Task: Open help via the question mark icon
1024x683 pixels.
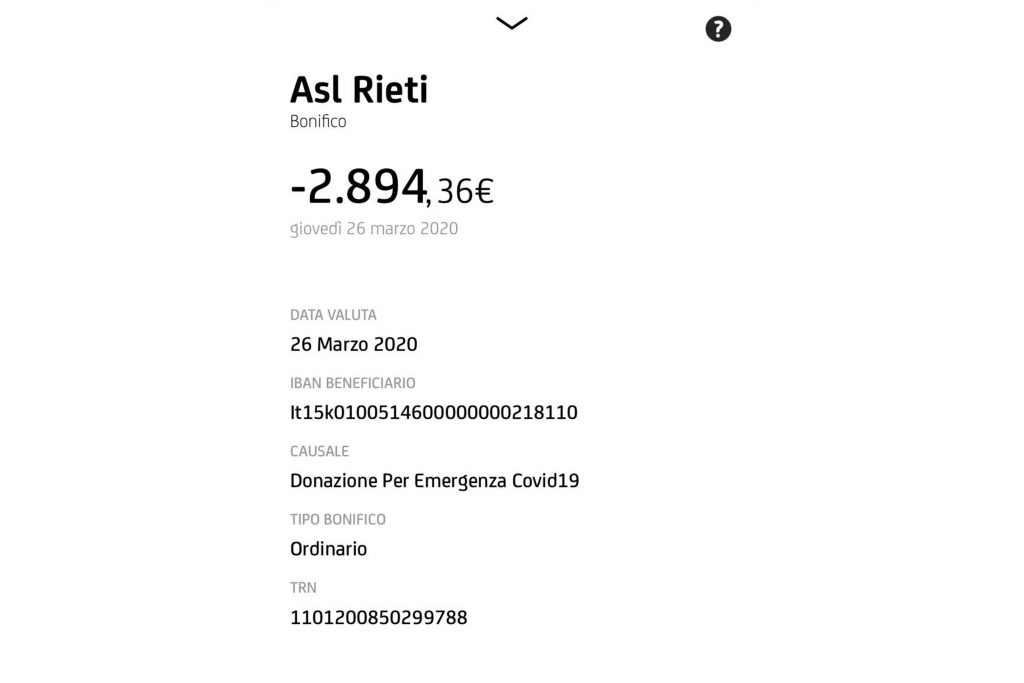Action: point(718,29)
